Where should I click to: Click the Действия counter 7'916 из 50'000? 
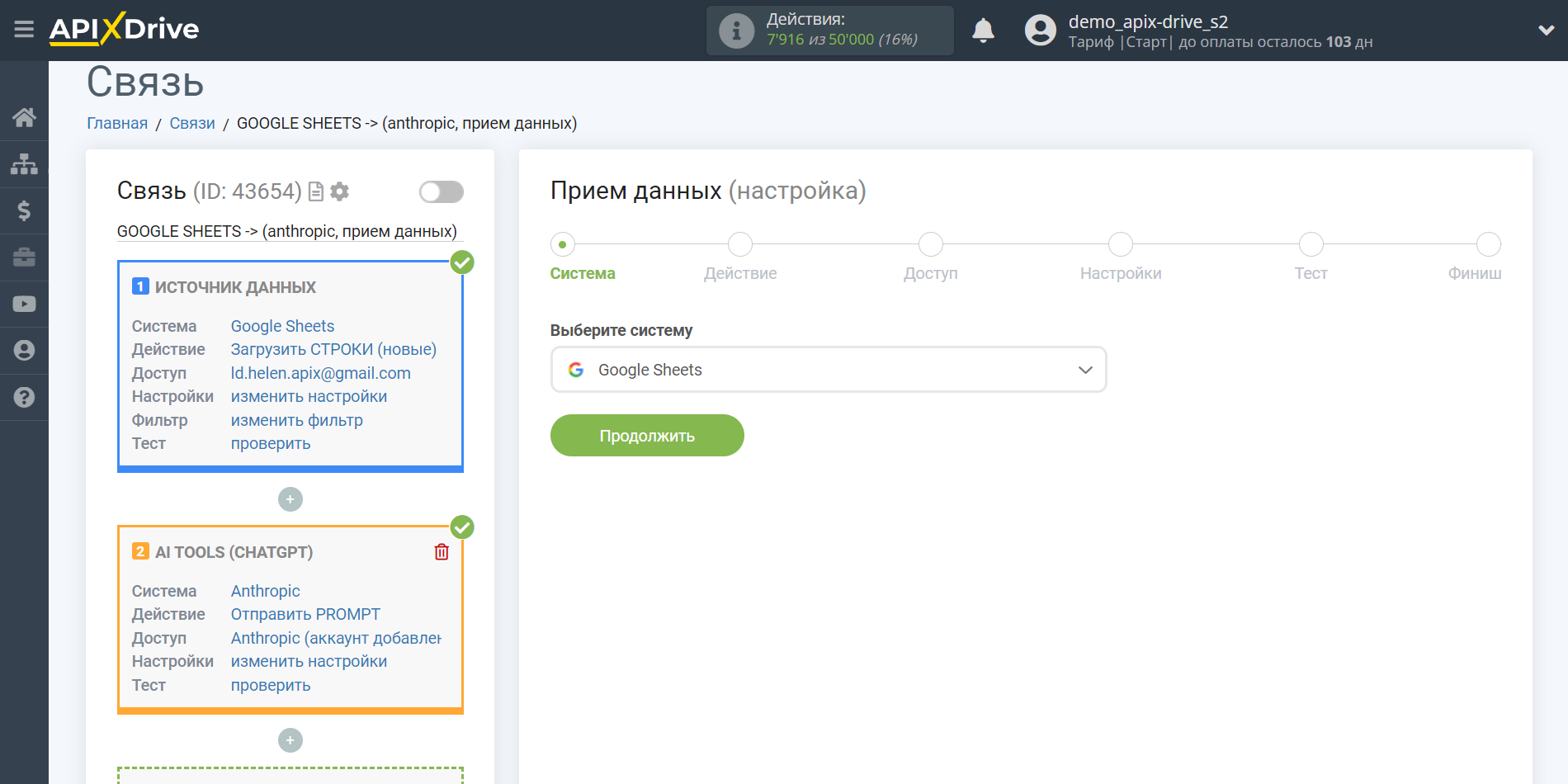pyautogui.click(x=842, y=40)
